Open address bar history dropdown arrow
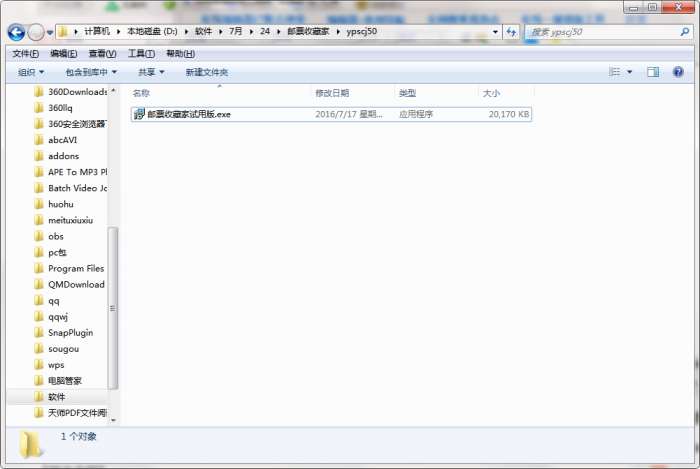 click(x=495, y=32)
